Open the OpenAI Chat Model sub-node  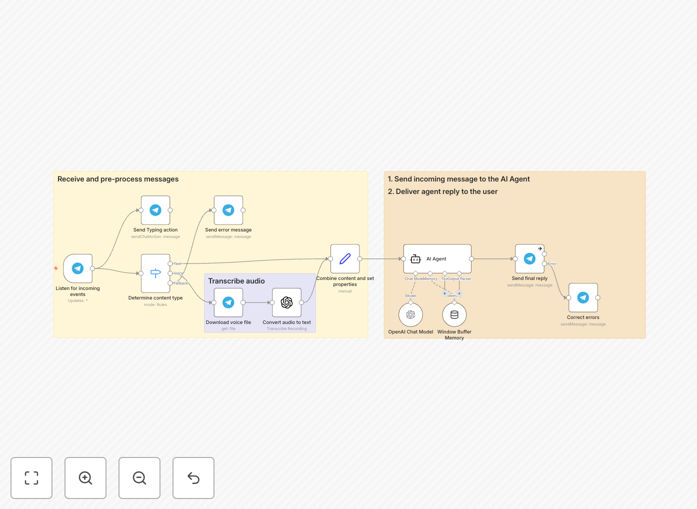(410, 315)
